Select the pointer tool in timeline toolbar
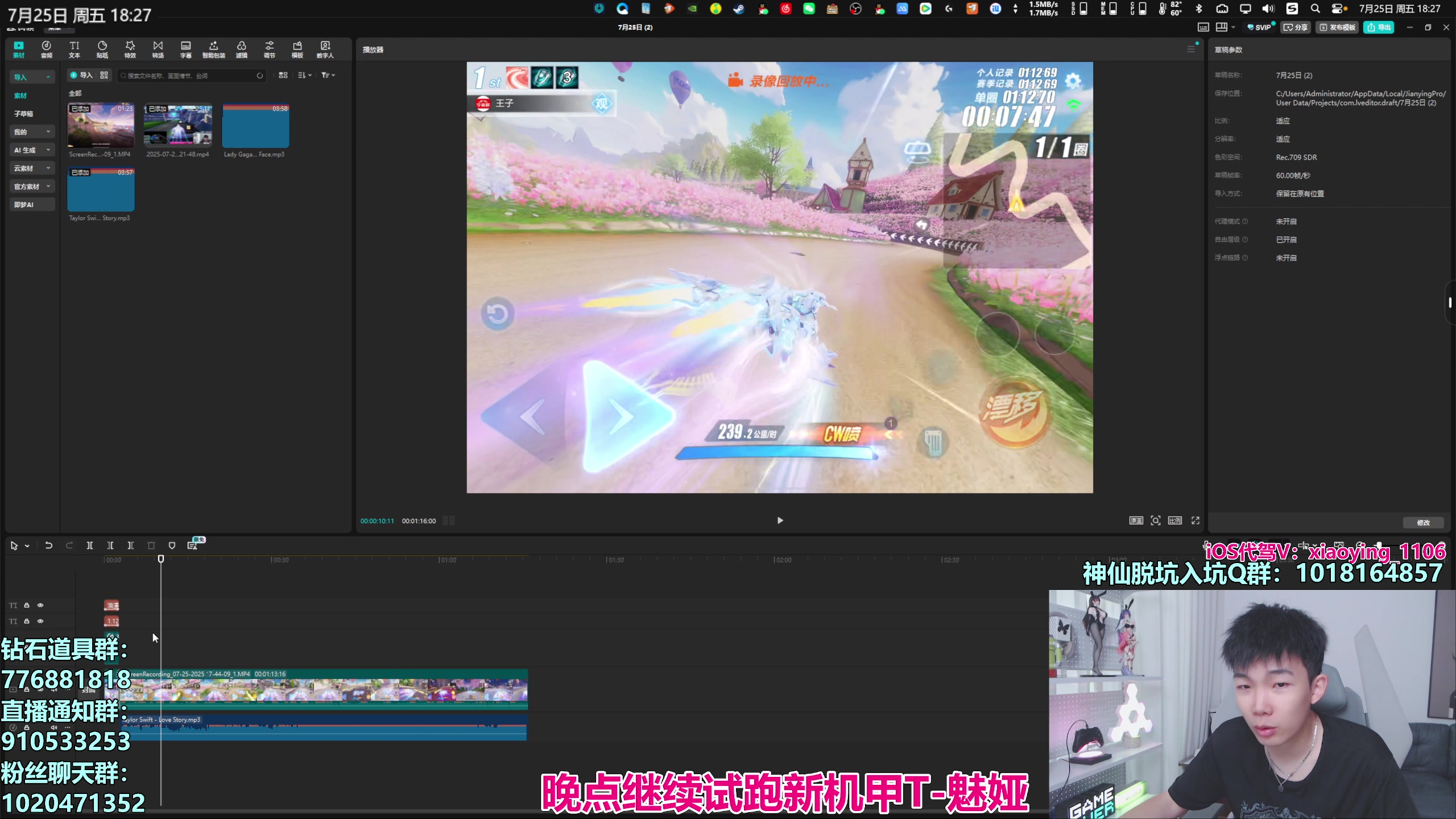 point(14,545)
